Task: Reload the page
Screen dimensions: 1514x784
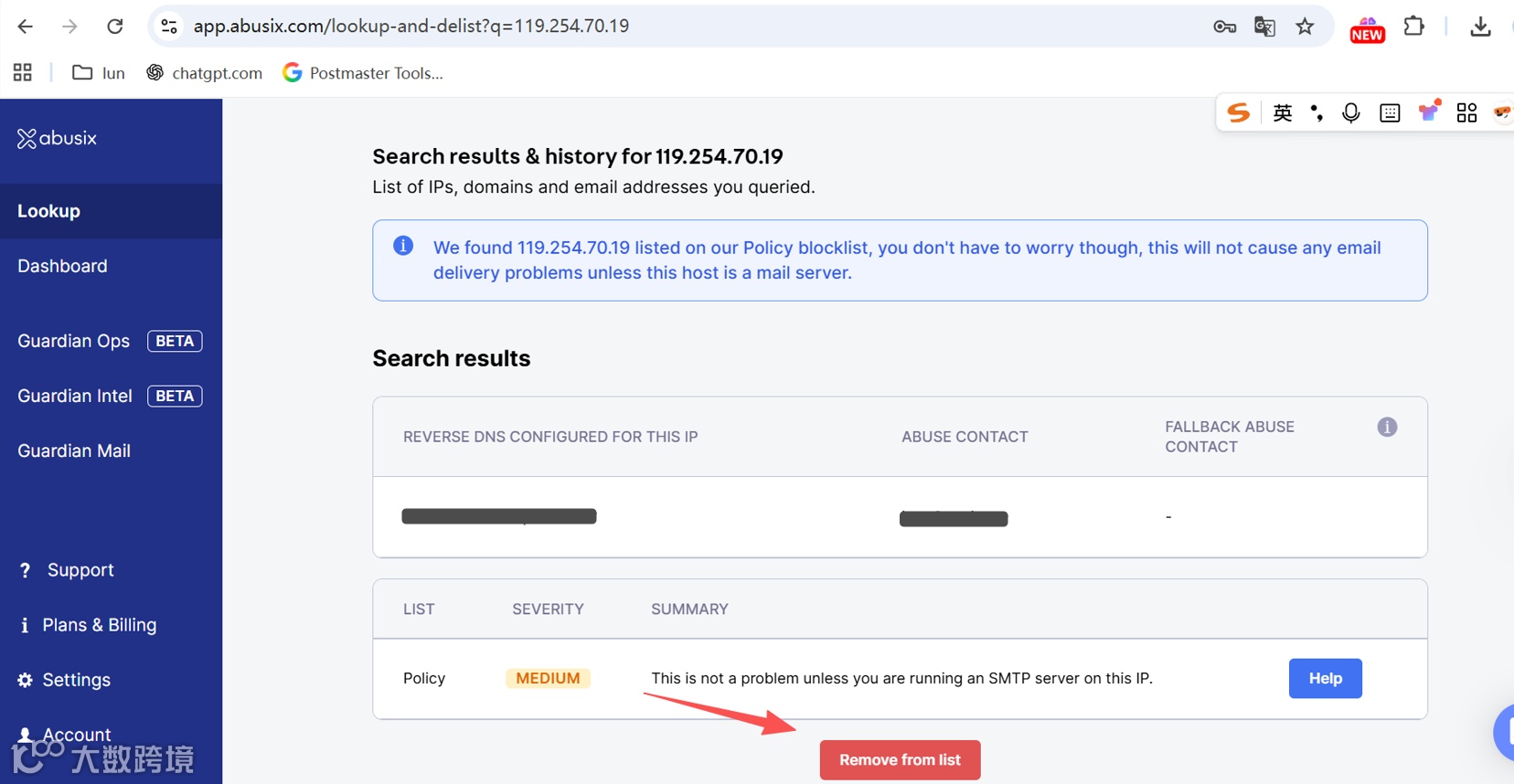Action: pyautogui.click(x=115, y=26)
